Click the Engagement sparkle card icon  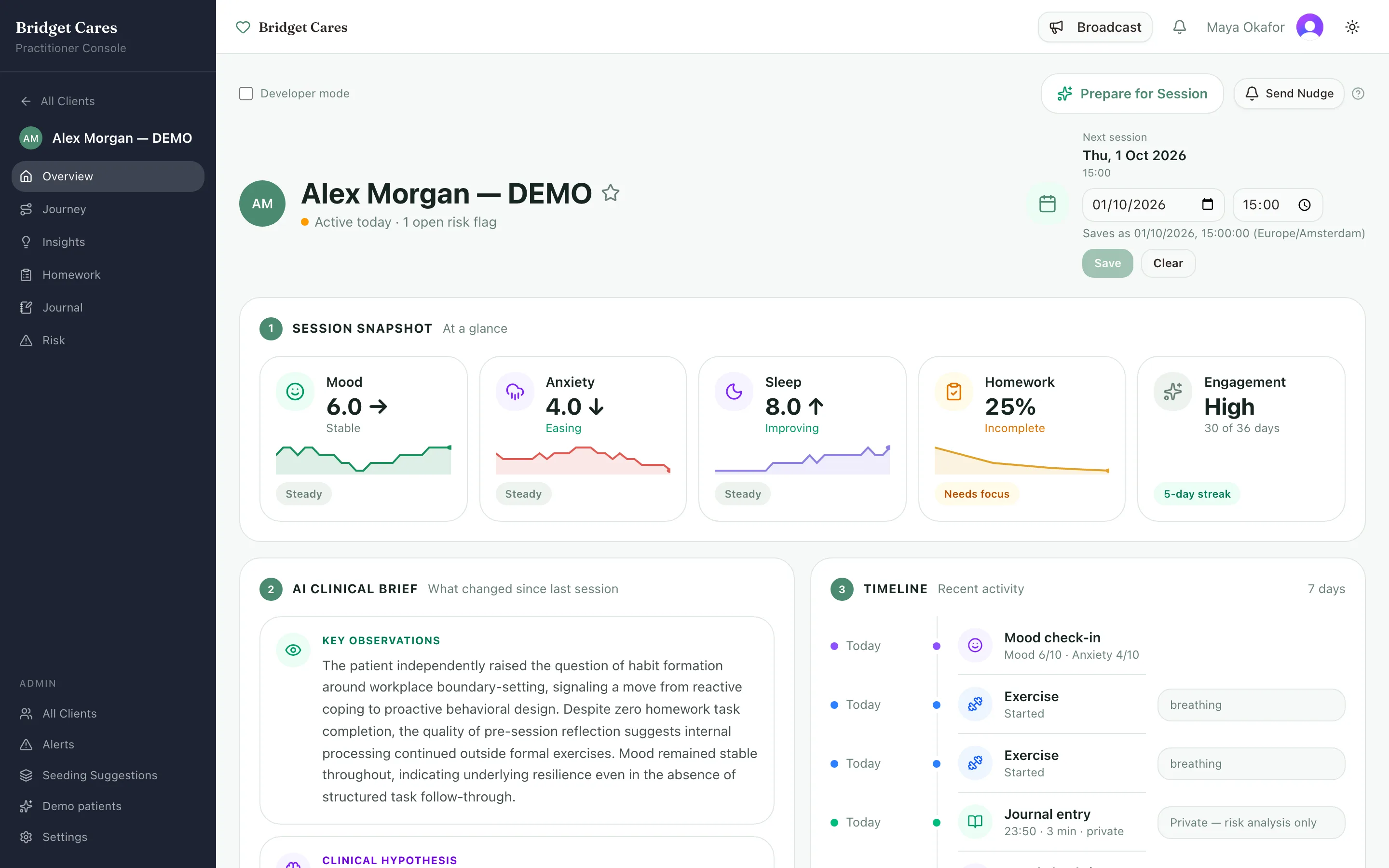click(1173, 392)
